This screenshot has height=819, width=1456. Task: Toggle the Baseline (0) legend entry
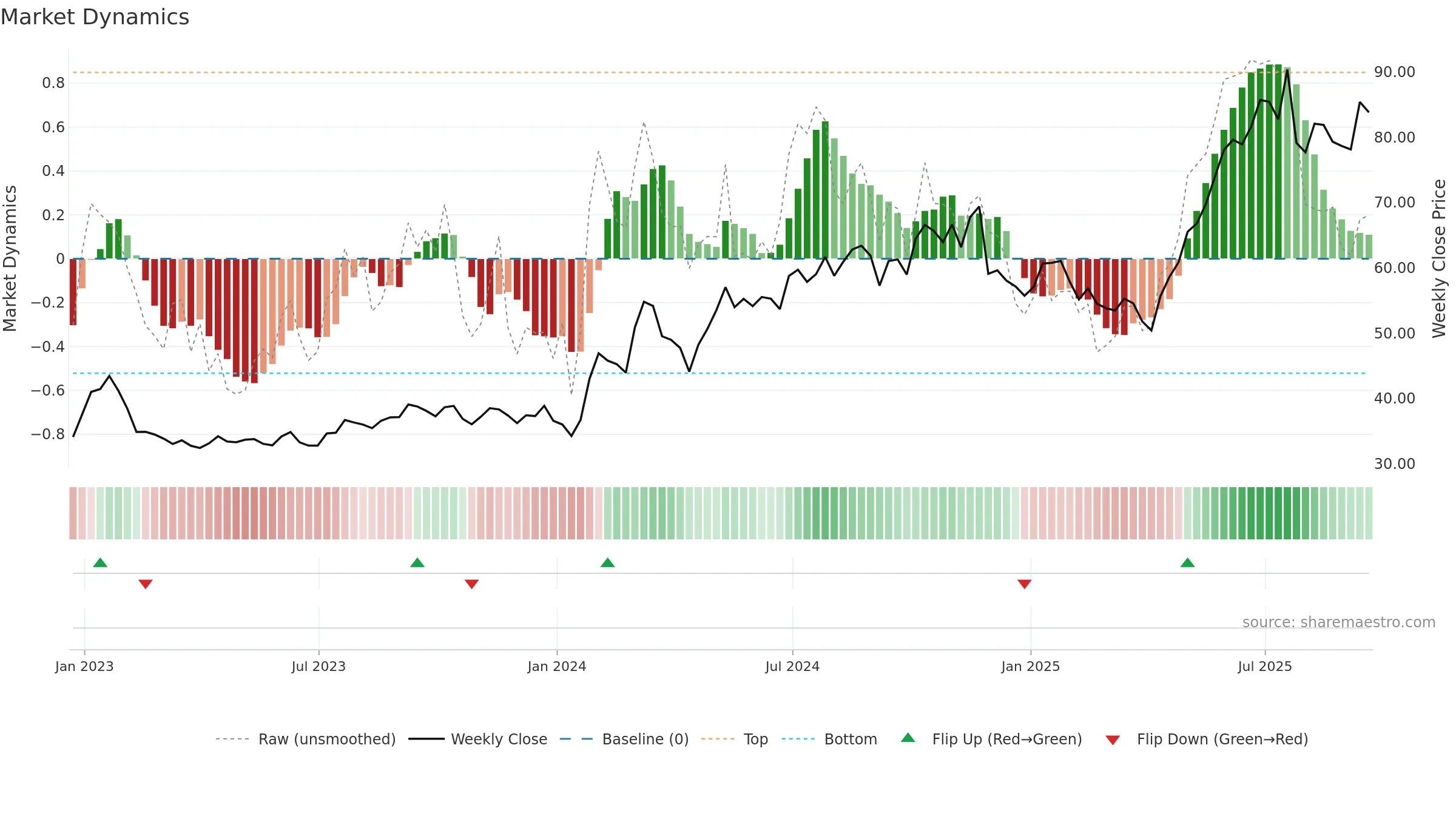pyautogui.click(x=624, y=739)
